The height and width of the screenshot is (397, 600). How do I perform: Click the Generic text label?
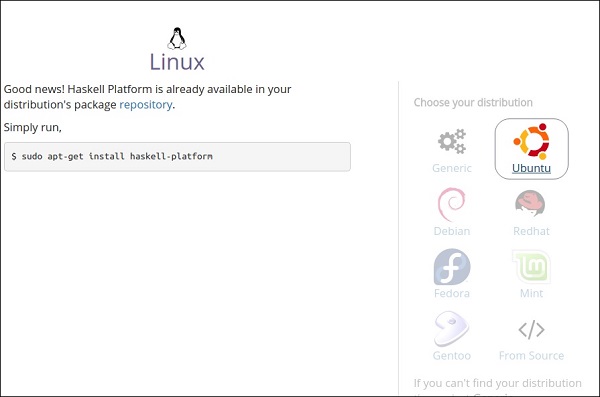[x=452, y=168]
